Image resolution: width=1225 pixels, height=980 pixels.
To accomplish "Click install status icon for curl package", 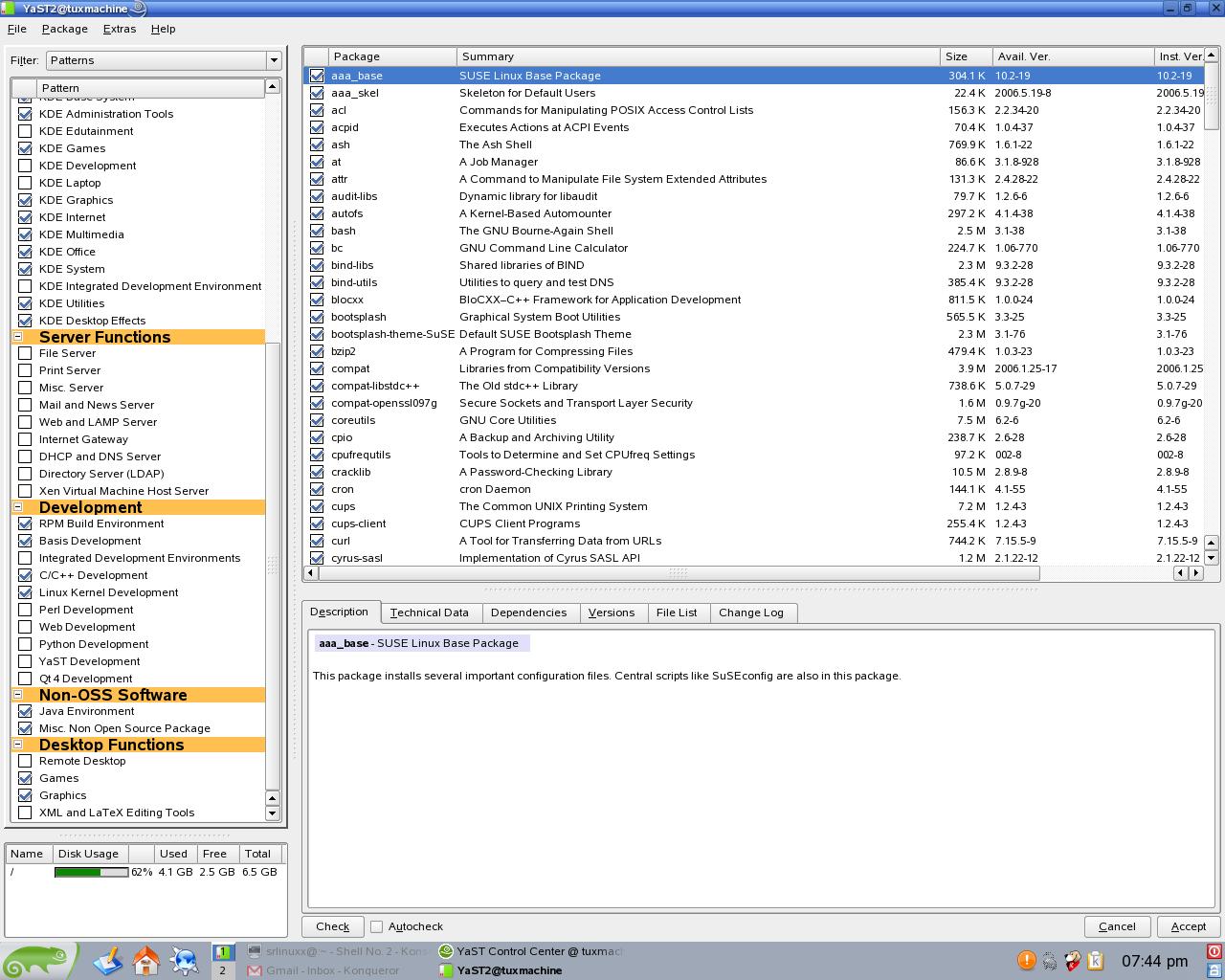I will click(x=317, y=541).
